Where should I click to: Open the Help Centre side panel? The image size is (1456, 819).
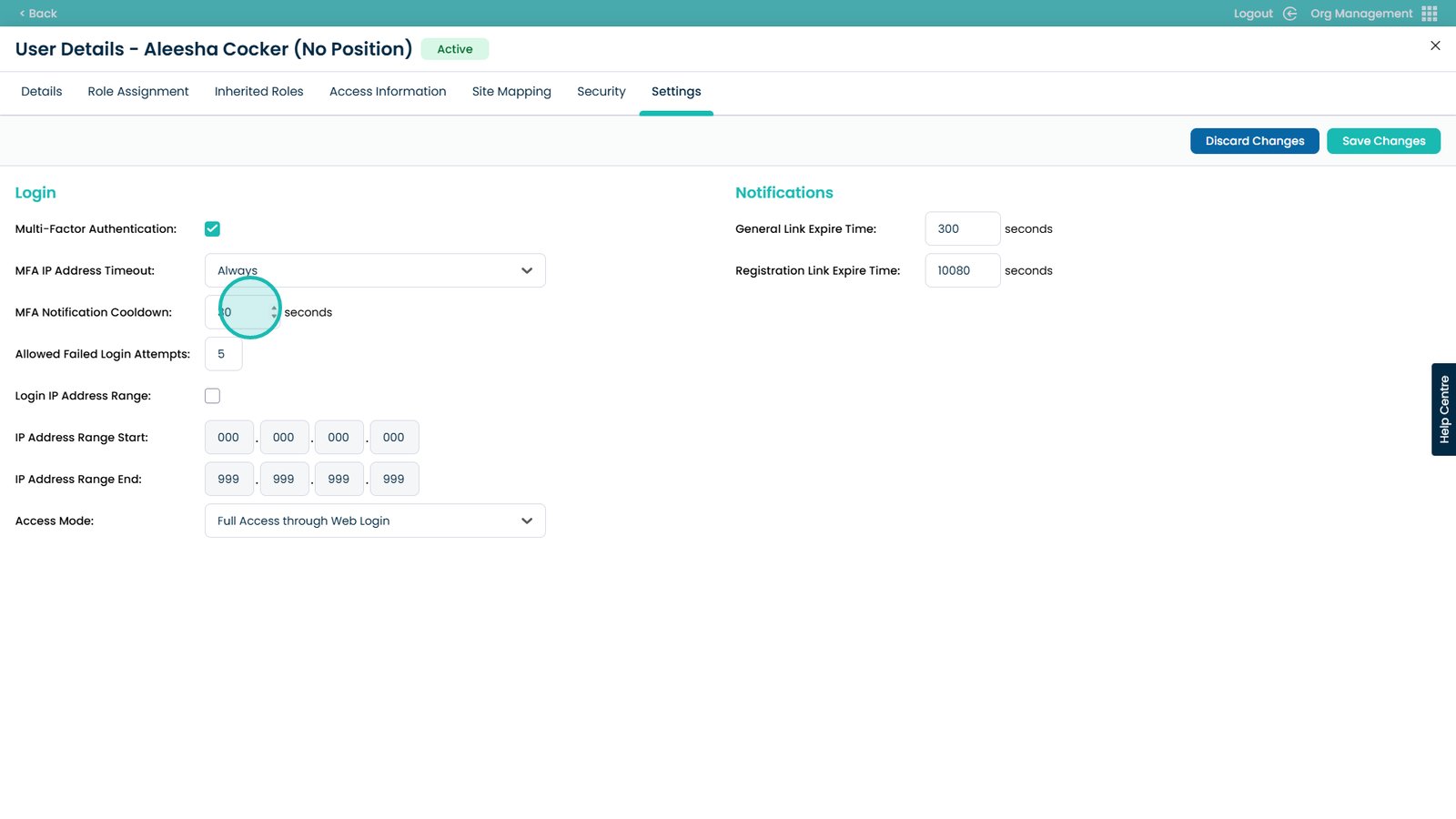tap(1443, 409)
